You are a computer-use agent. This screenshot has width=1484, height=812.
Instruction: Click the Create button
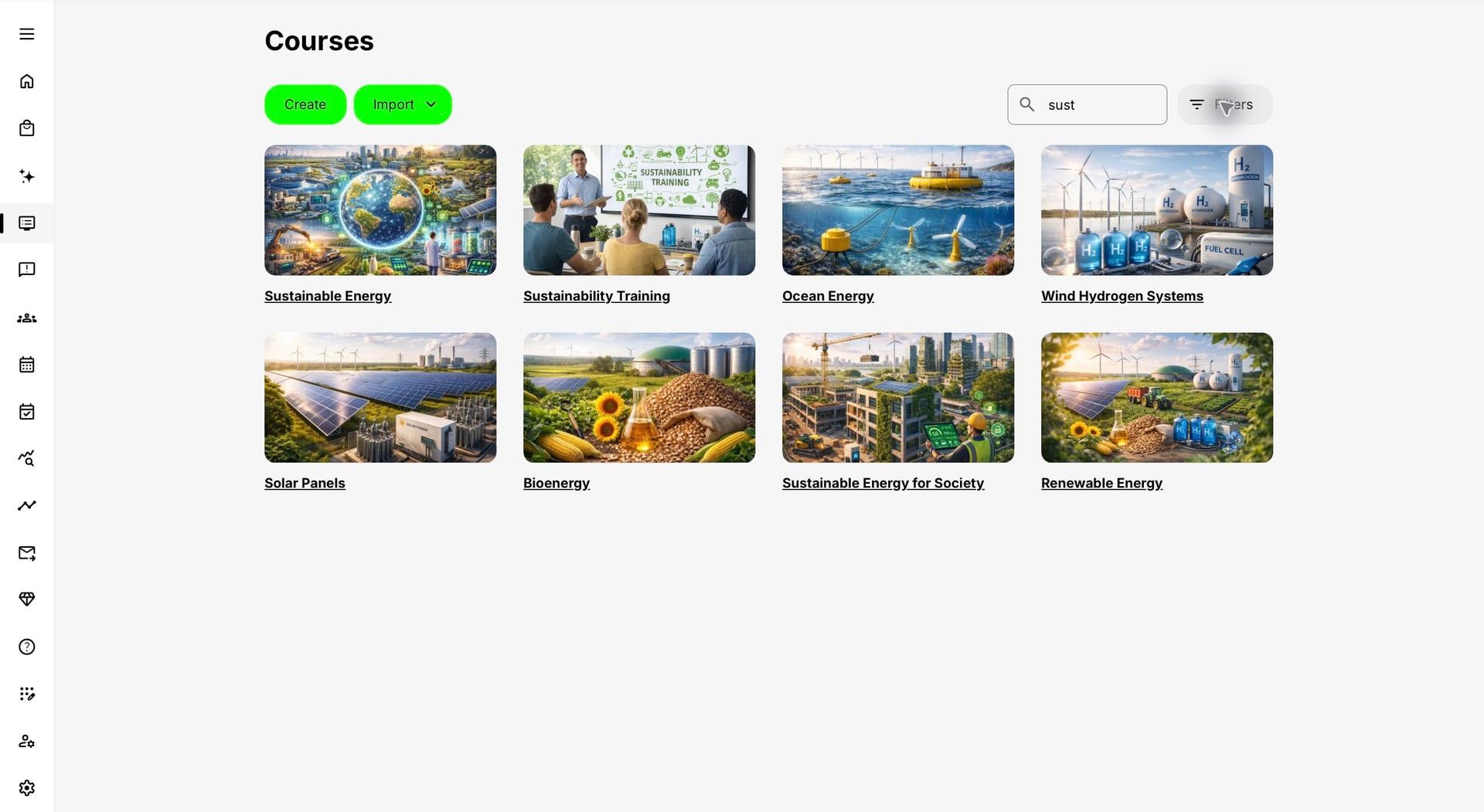[x=305, y=104]
